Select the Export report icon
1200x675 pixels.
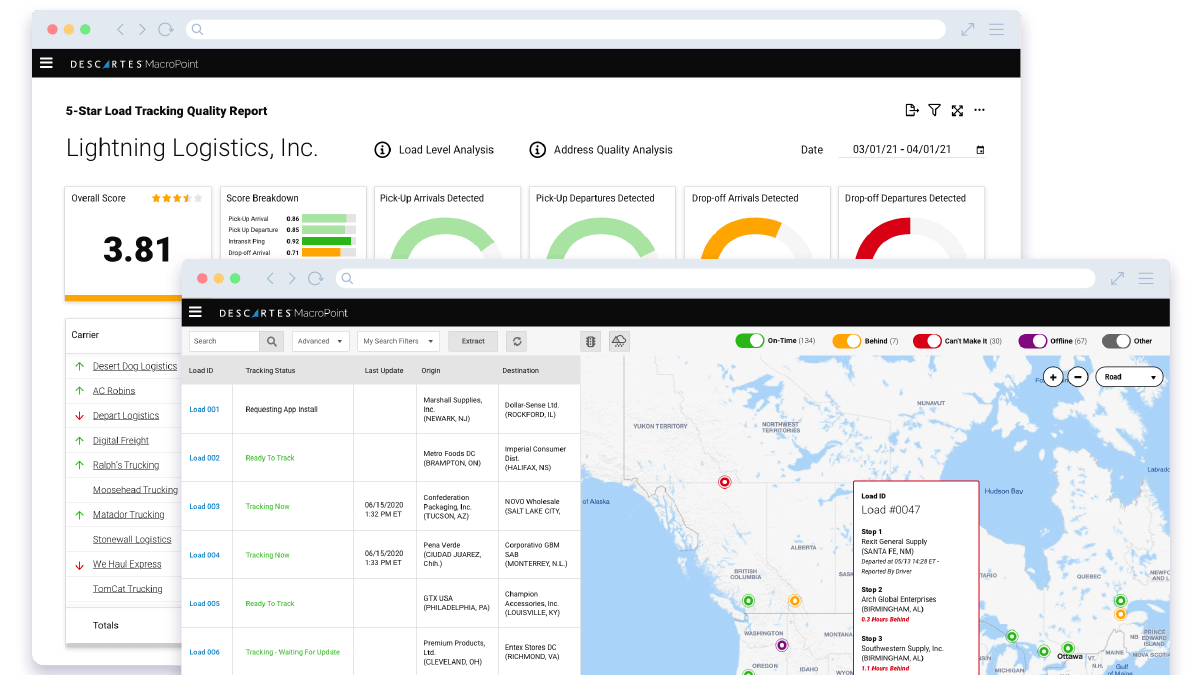click(912, 110)
